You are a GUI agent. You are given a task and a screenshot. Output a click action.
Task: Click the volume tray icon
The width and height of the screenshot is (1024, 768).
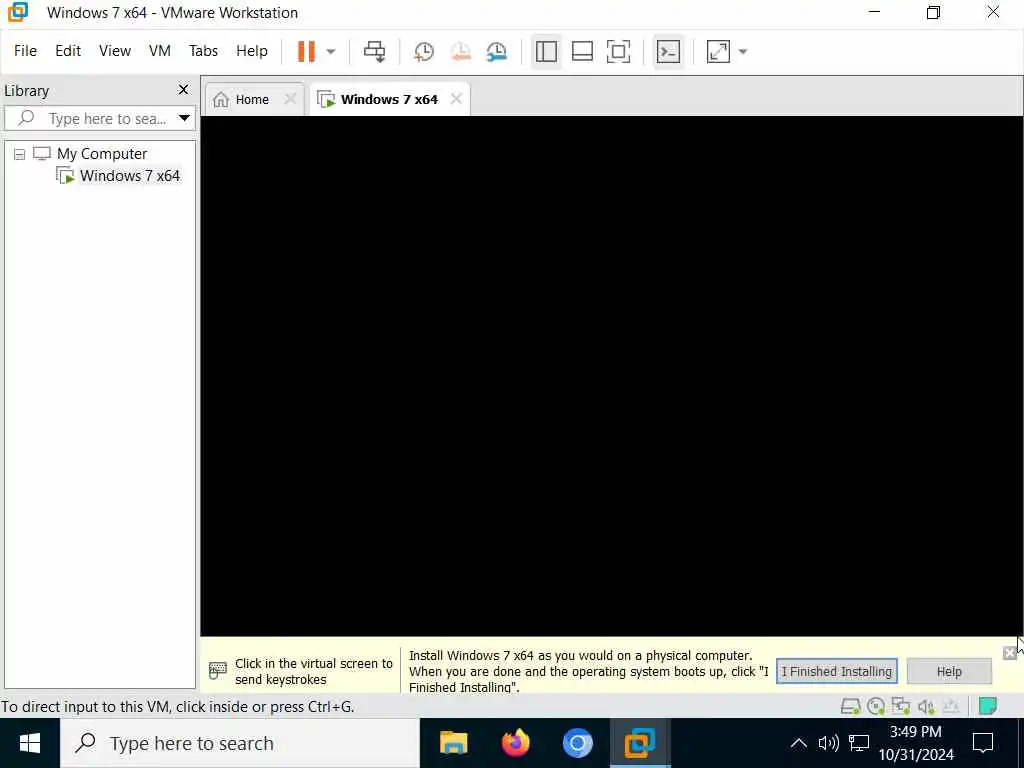pyautogui.click(x=828, y=743)
